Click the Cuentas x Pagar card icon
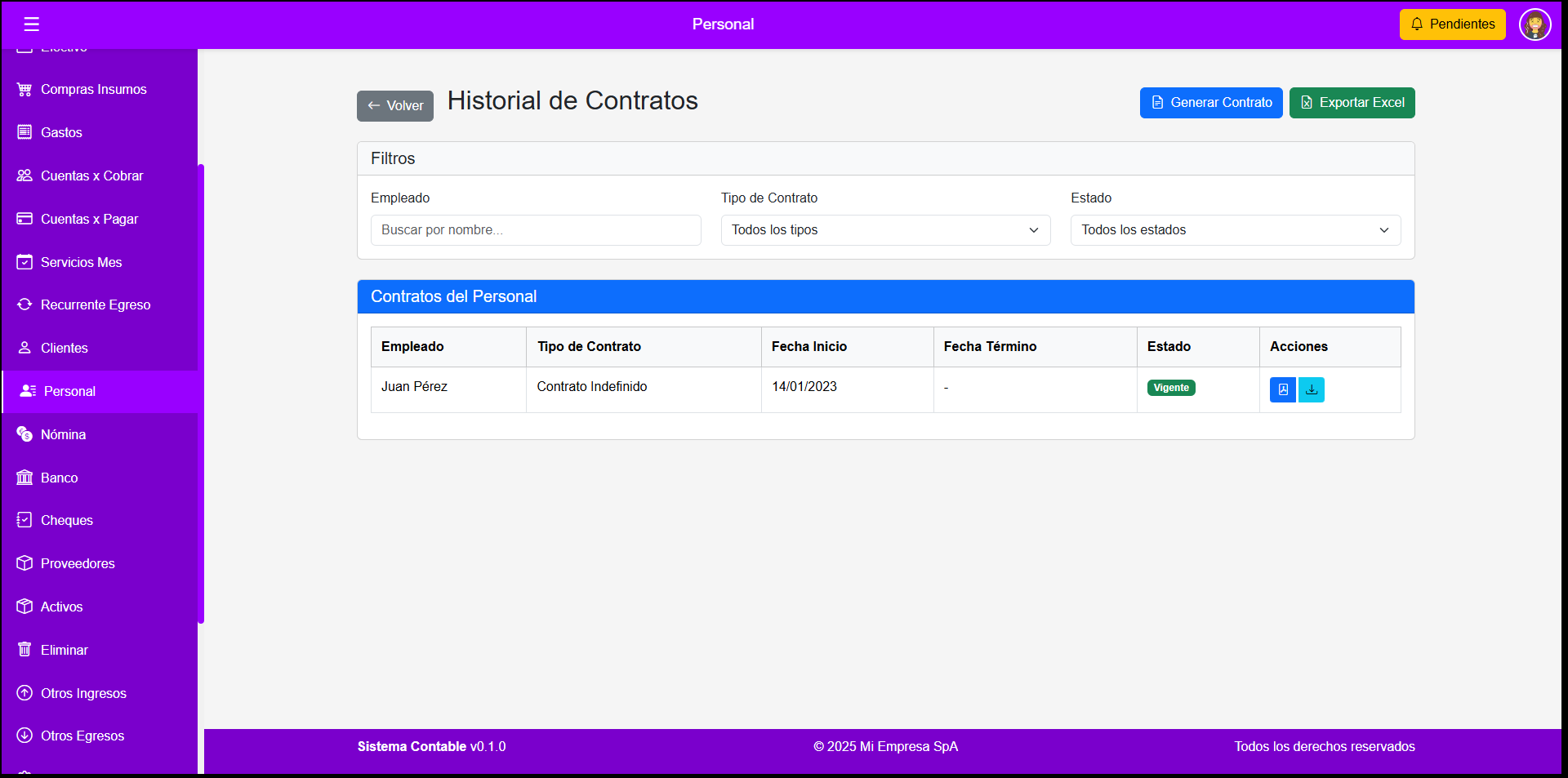Viewport: 1568px width, 778px height. (x=24, y=219)
